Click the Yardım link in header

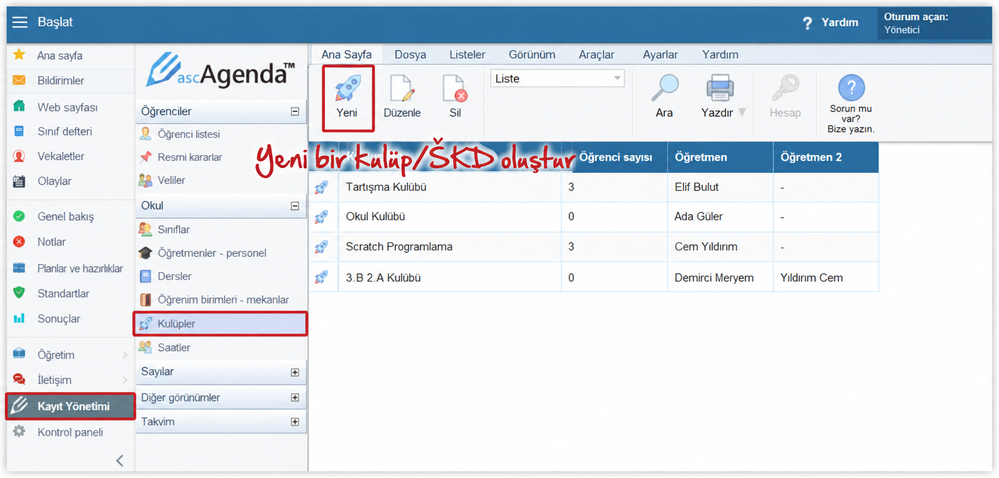(x=839, y=22)
